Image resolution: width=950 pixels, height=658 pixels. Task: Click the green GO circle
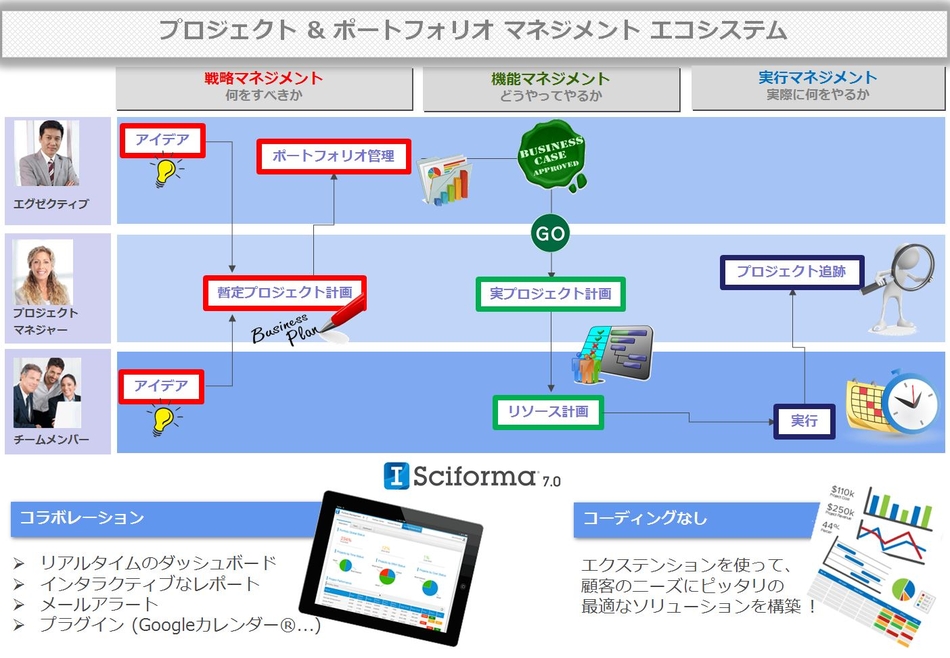[550, 233]
